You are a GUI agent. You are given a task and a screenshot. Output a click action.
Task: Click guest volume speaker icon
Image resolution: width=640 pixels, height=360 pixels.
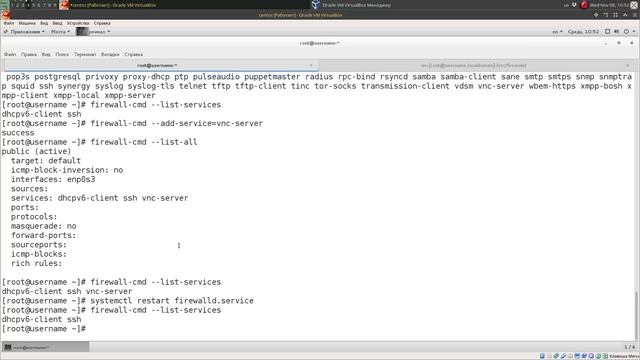[616, 31]
